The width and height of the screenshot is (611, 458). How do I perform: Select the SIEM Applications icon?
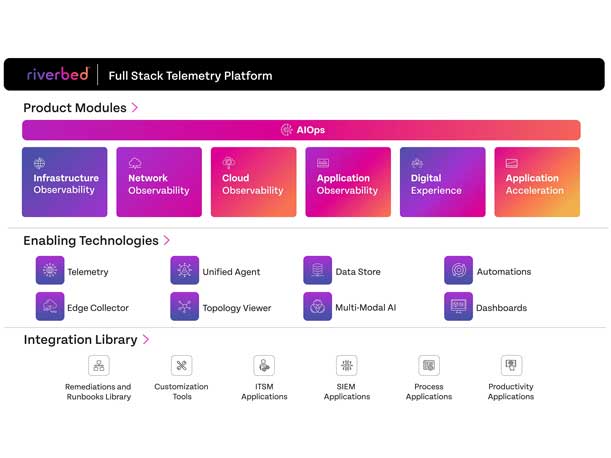(346, 366)
